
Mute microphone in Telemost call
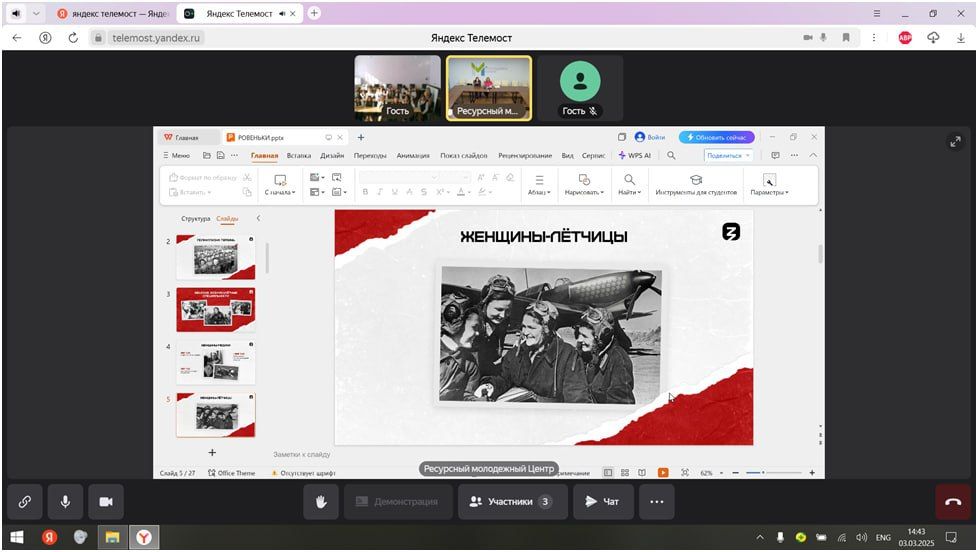(x=65, y=501)
